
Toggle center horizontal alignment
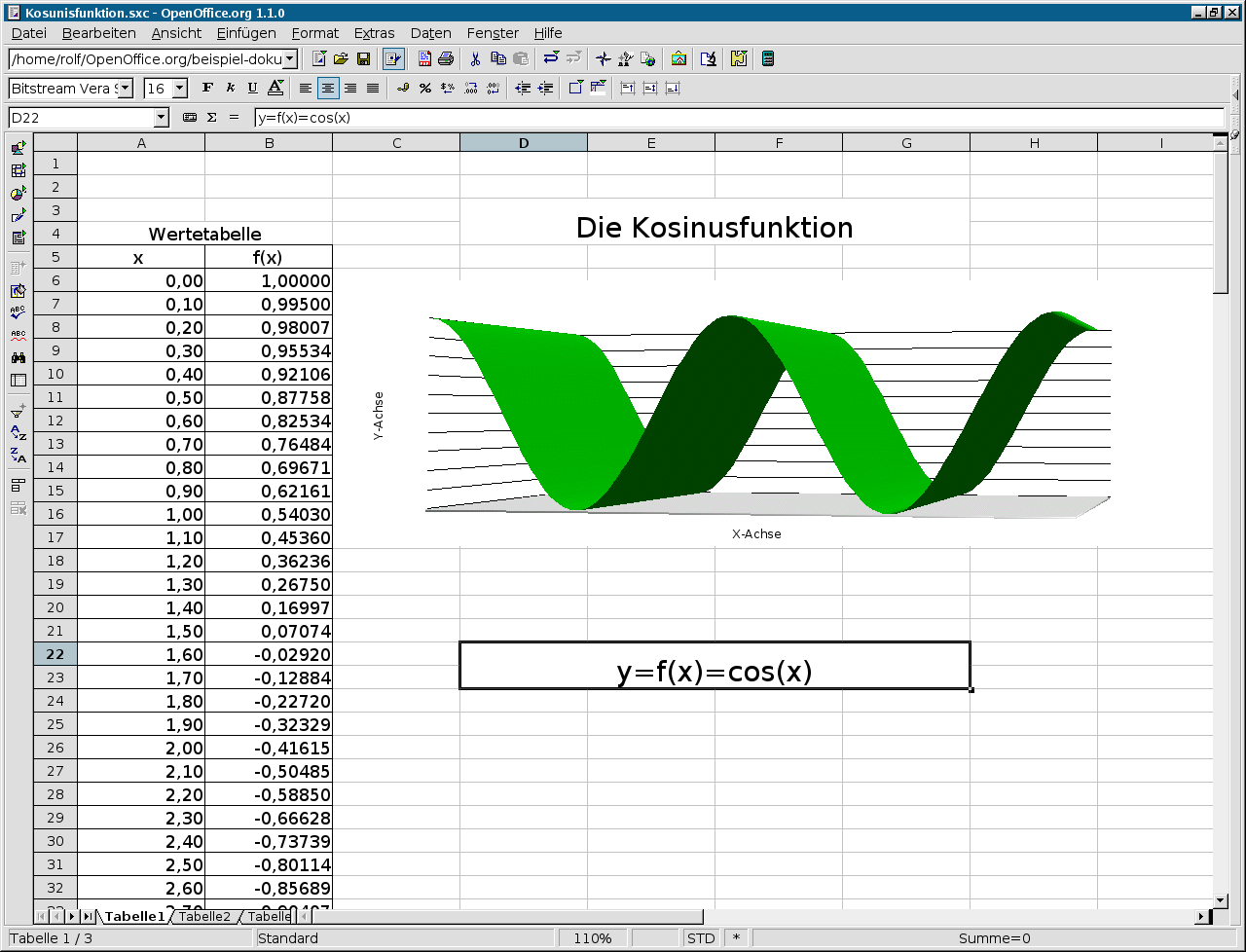click(328, 89)
